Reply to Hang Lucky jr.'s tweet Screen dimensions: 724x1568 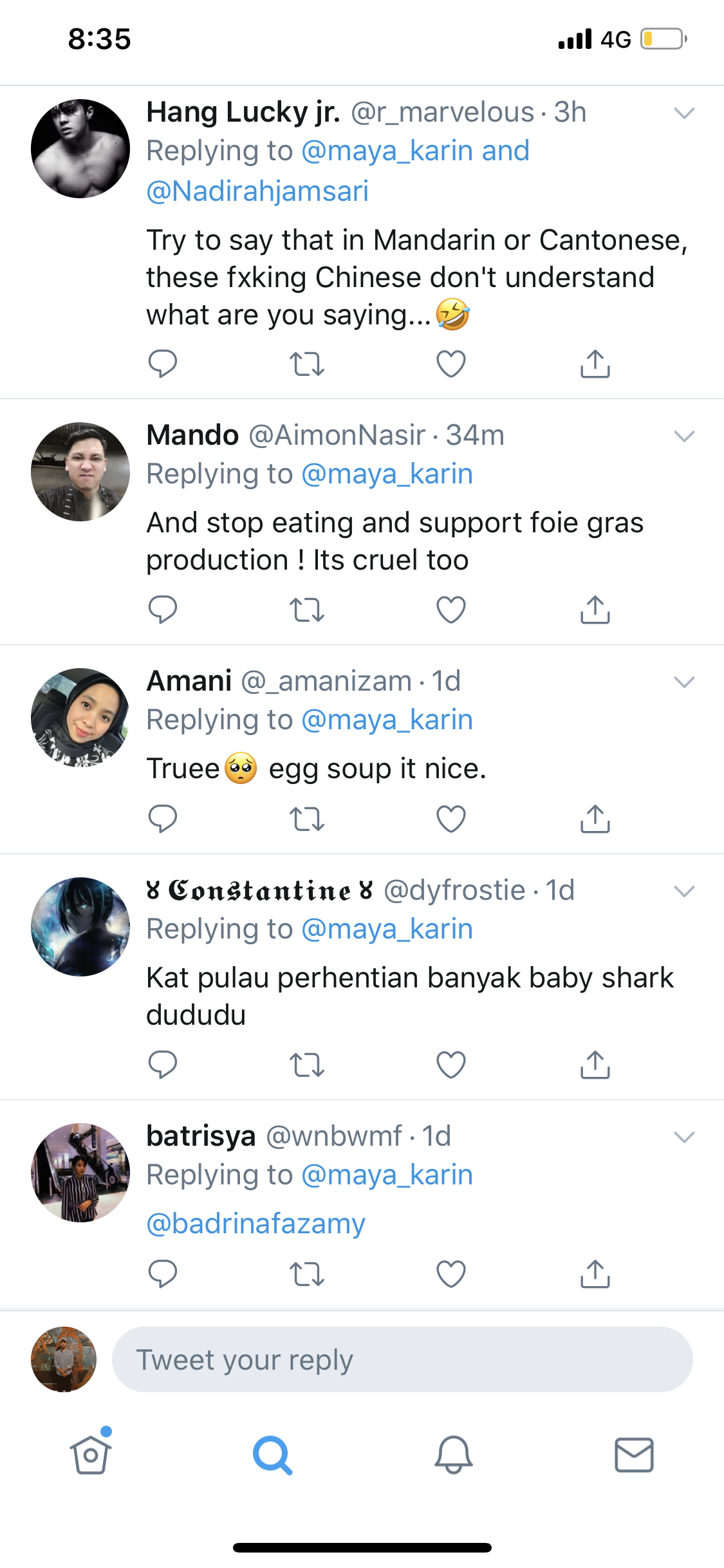tap(162, 364)
